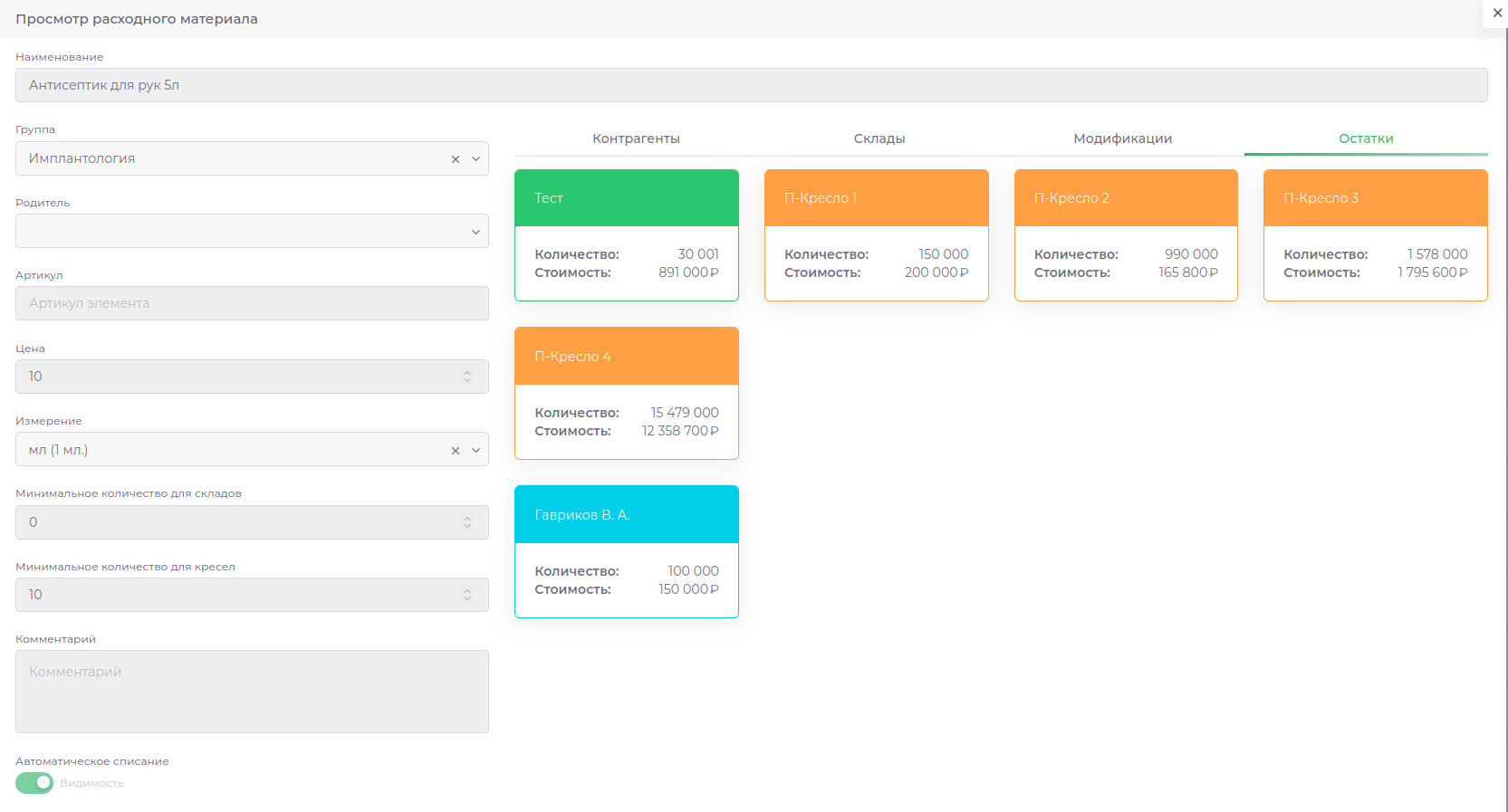Select the Остатки tab
This screenshot has width=1508, height=812.
coord(1365,139)
